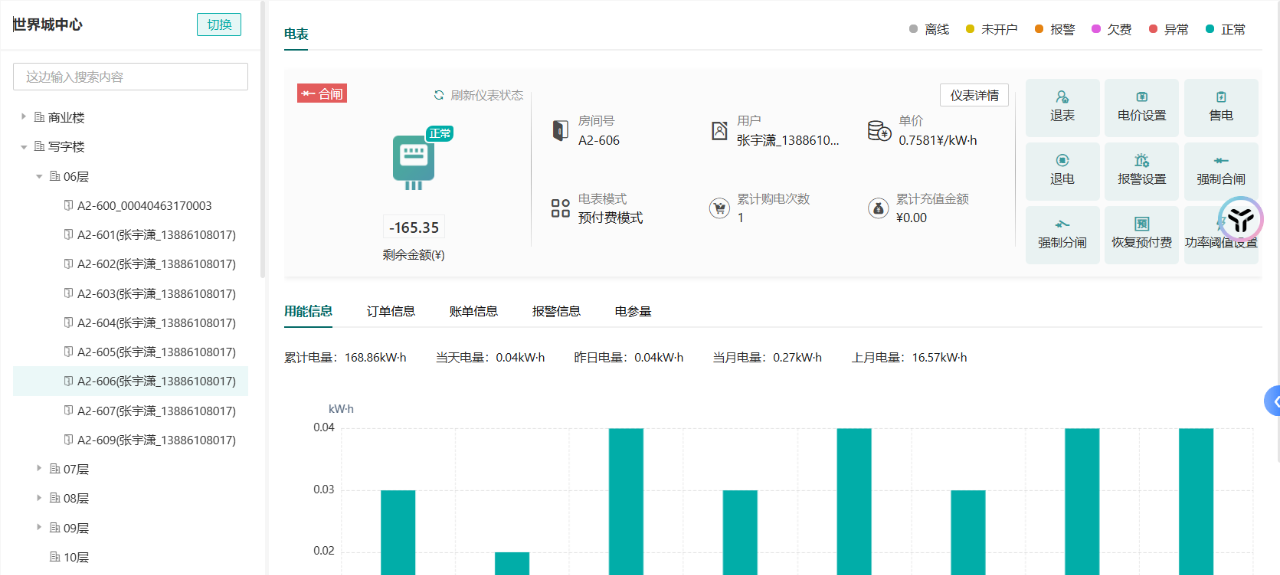Click the 退表 icon button

click(x=1062, y=99)
